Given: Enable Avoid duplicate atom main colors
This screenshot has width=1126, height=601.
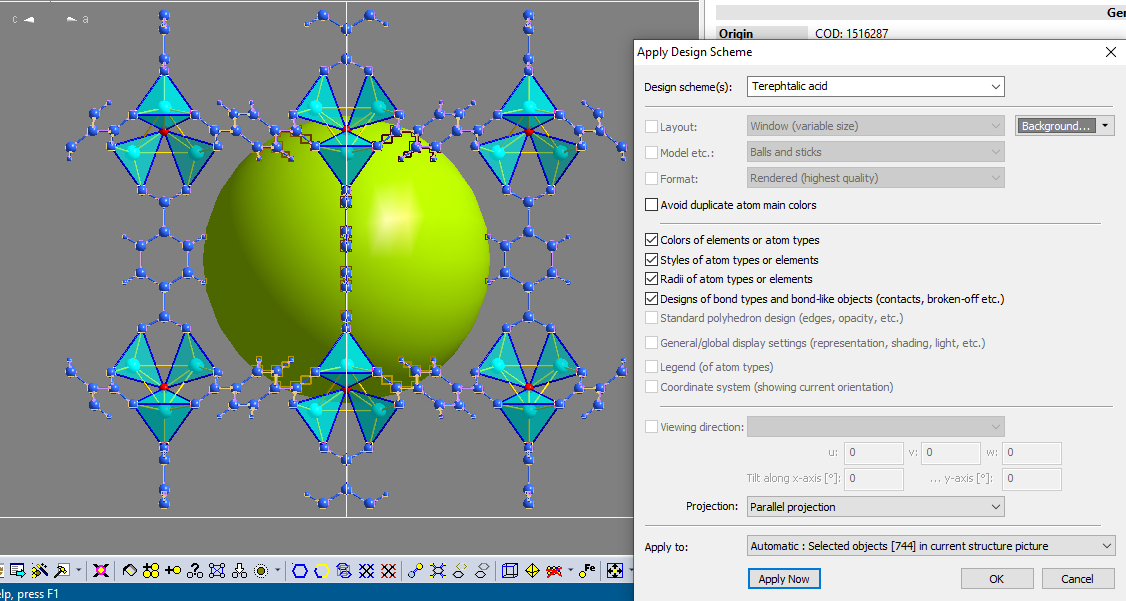Looking at the screenshot, I should [x=651, y=204].
